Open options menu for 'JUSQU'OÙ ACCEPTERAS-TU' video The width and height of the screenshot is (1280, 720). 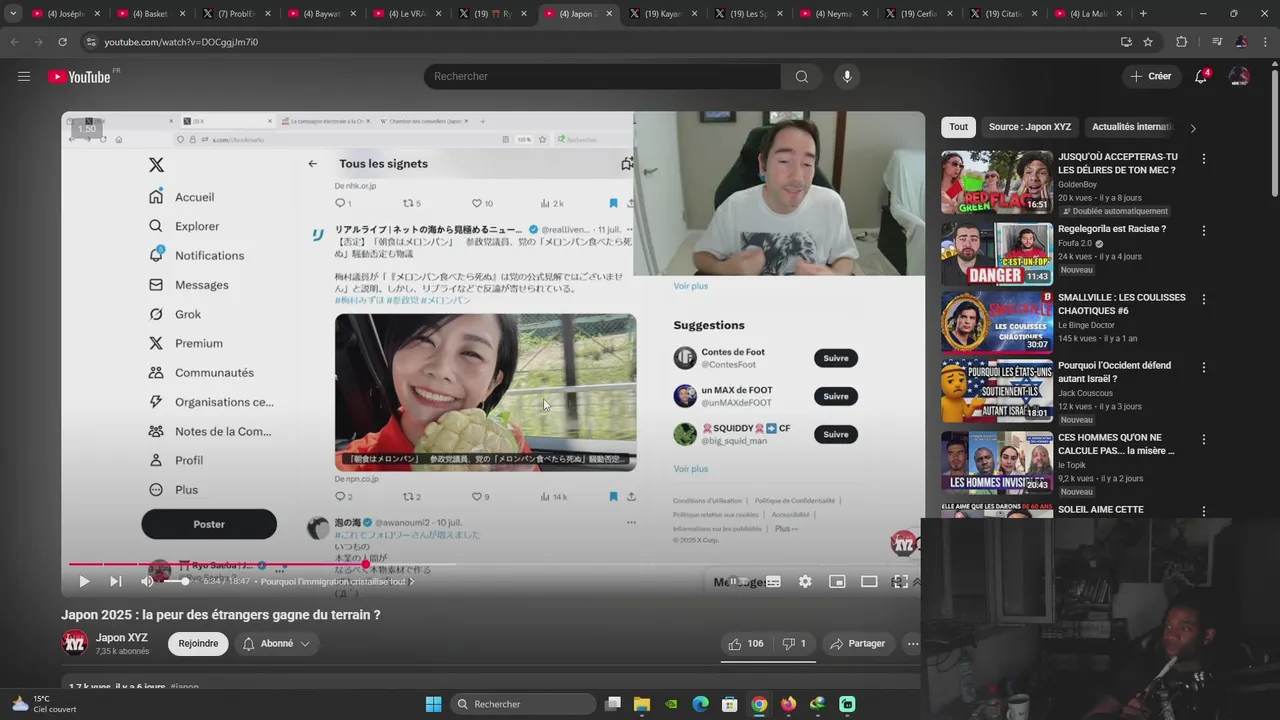(x=1203, y=159)
